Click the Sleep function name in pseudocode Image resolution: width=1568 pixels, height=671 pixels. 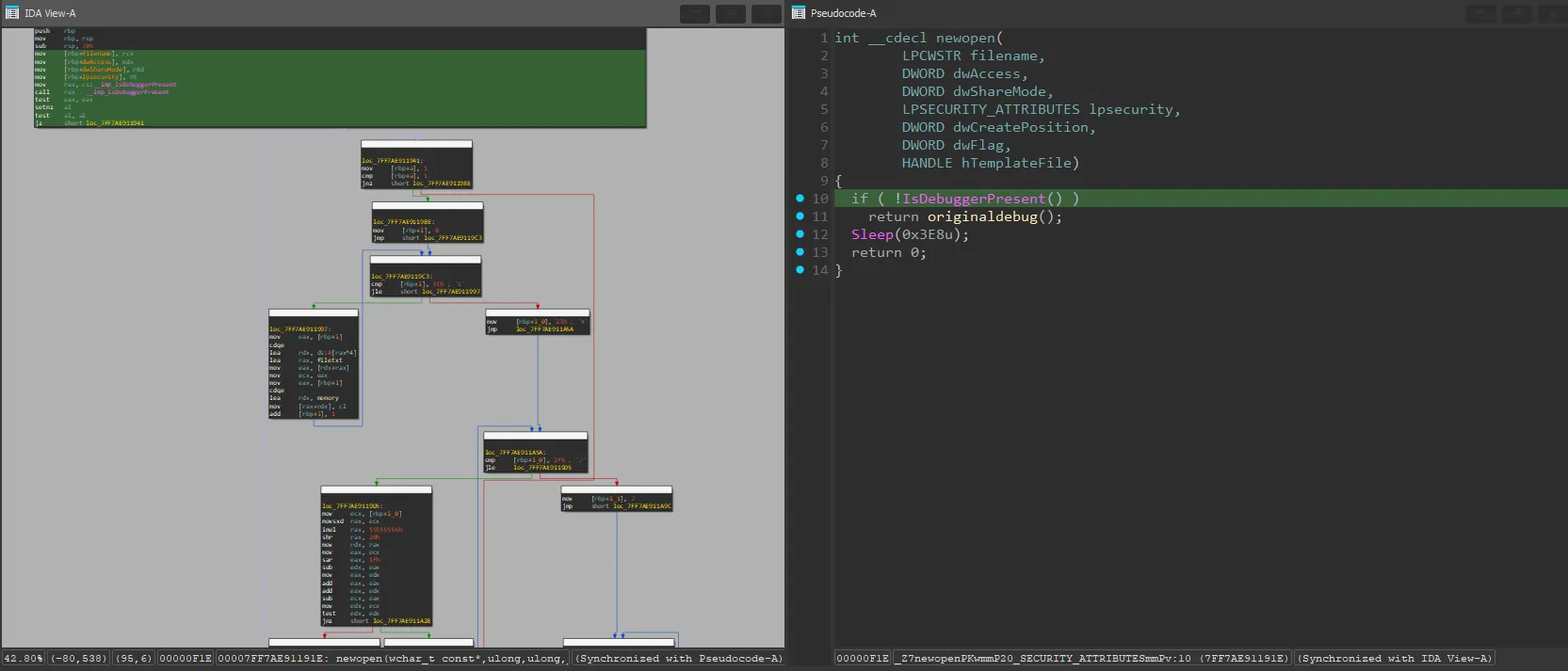(872, 234)
